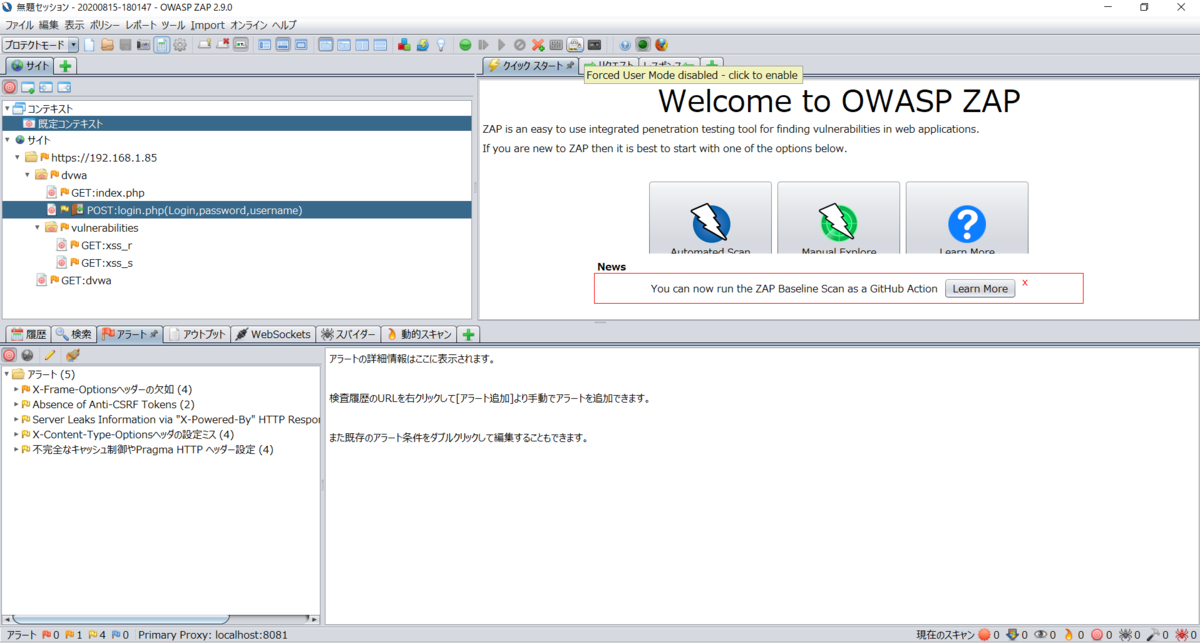
Task: Click the green circle set-break icon
Action: [465, 45]
